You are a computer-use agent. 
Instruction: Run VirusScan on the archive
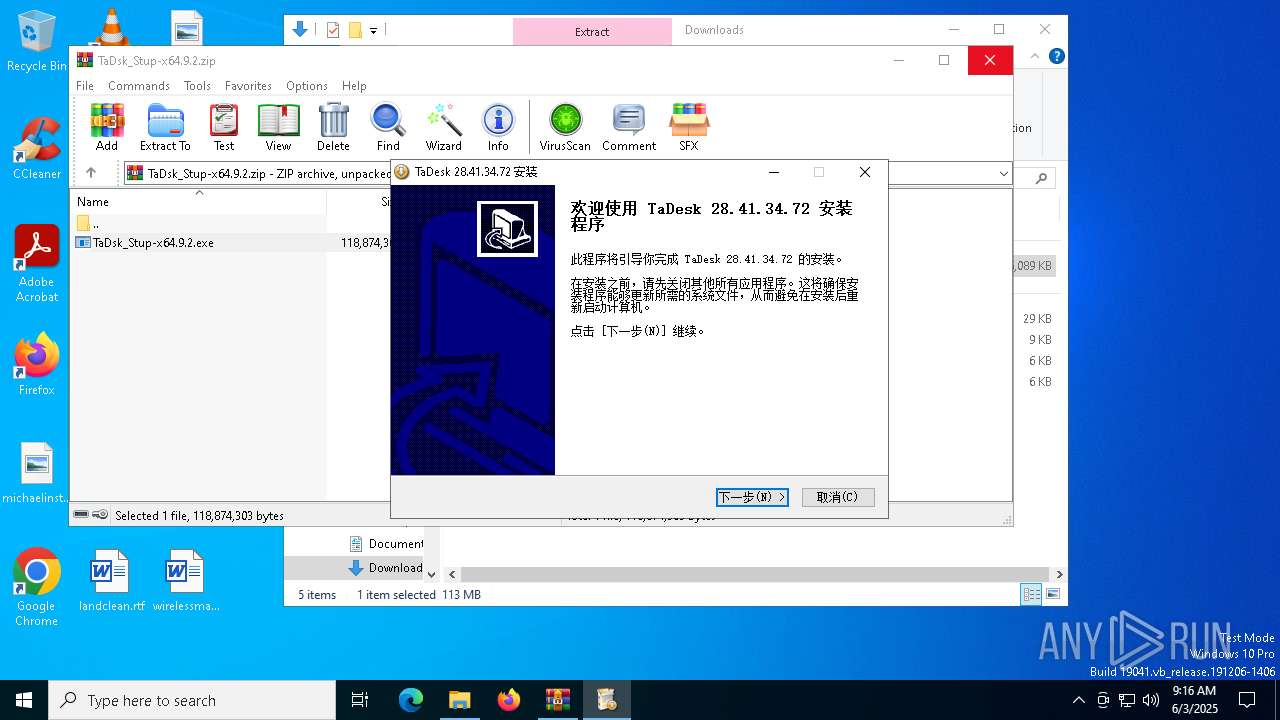[x=565, y=127]
